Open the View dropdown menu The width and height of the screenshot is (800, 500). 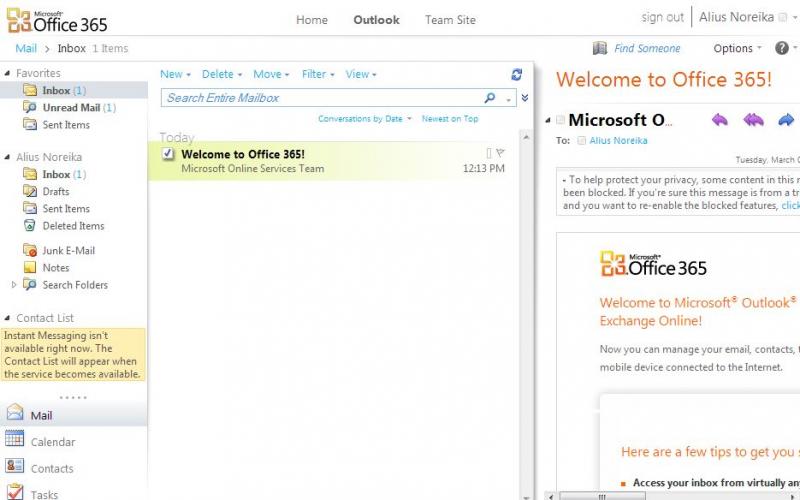(x=361, y=74)
